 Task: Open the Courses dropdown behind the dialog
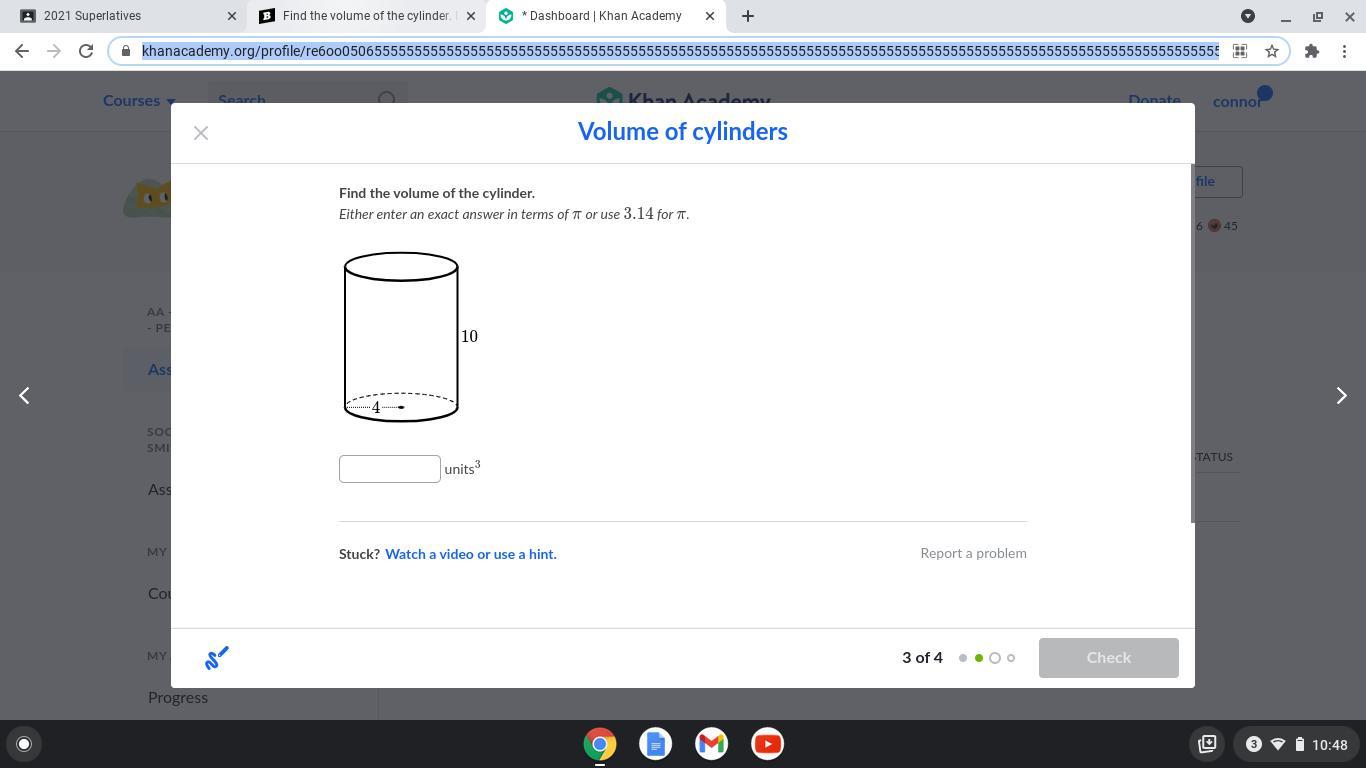139,101
